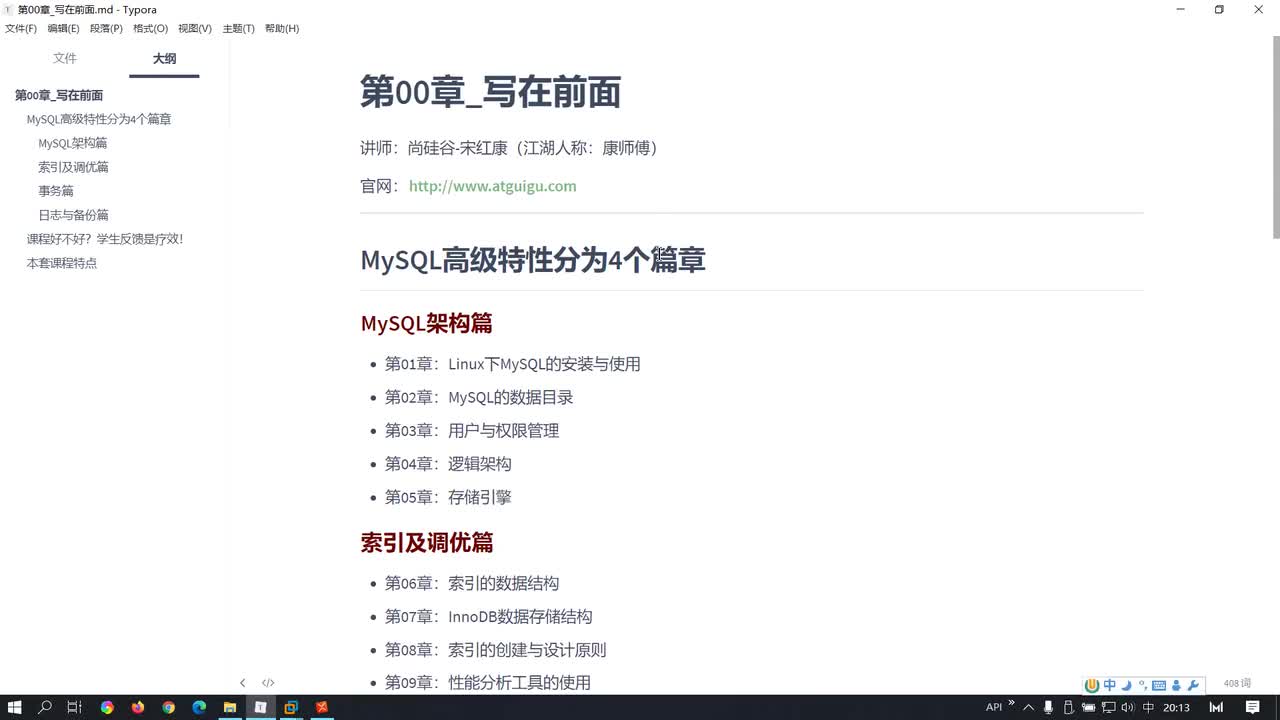Click the red MySQL架构篇 heading in document

coord(427,323)
